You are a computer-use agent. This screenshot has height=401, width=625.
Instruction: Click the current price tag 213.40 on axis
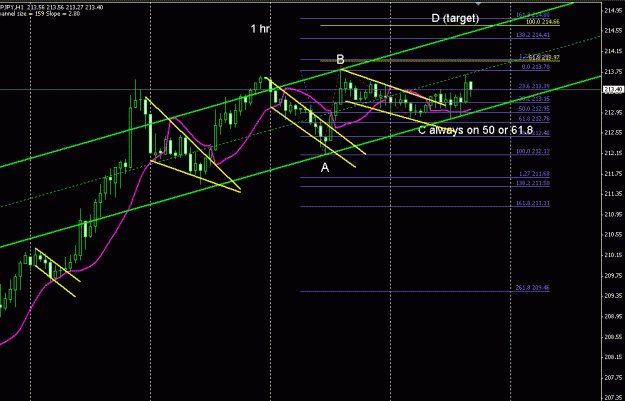(614, 90)
